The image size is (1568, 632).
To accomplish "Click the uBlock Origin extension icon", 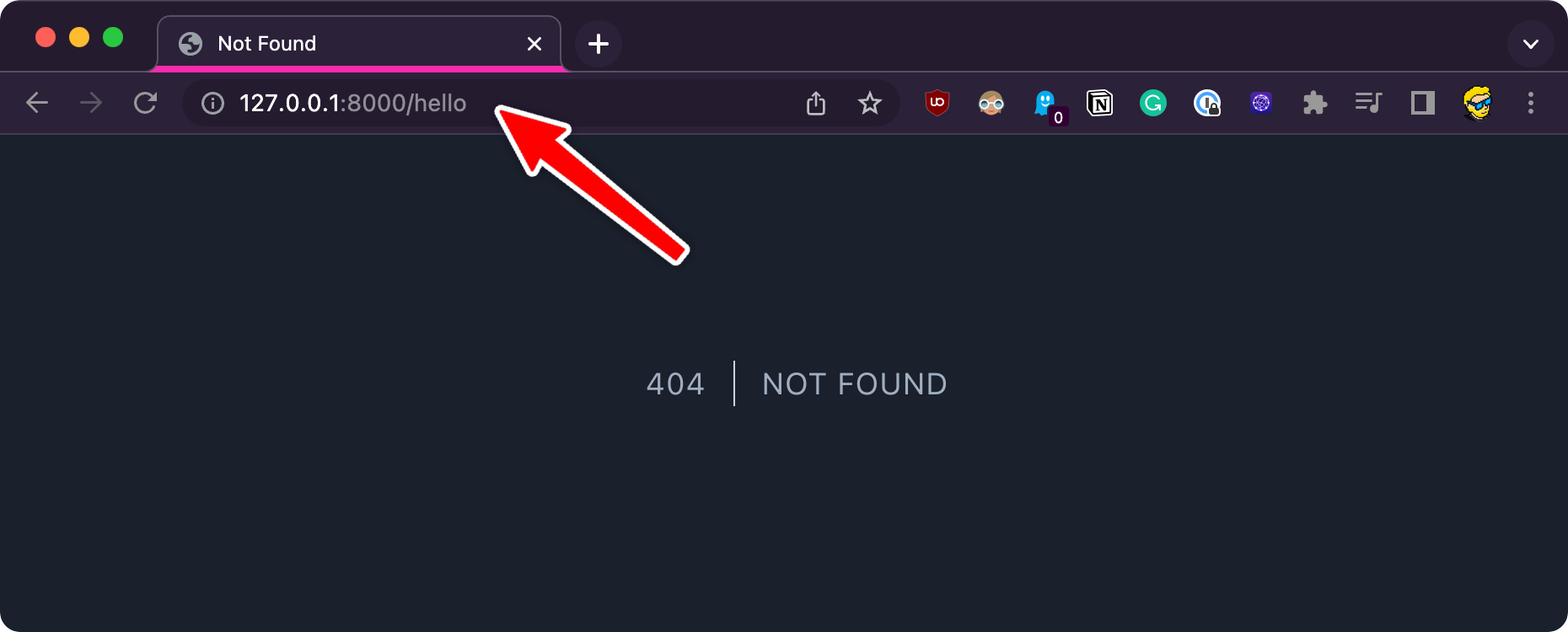I will (x=937, y=103).
